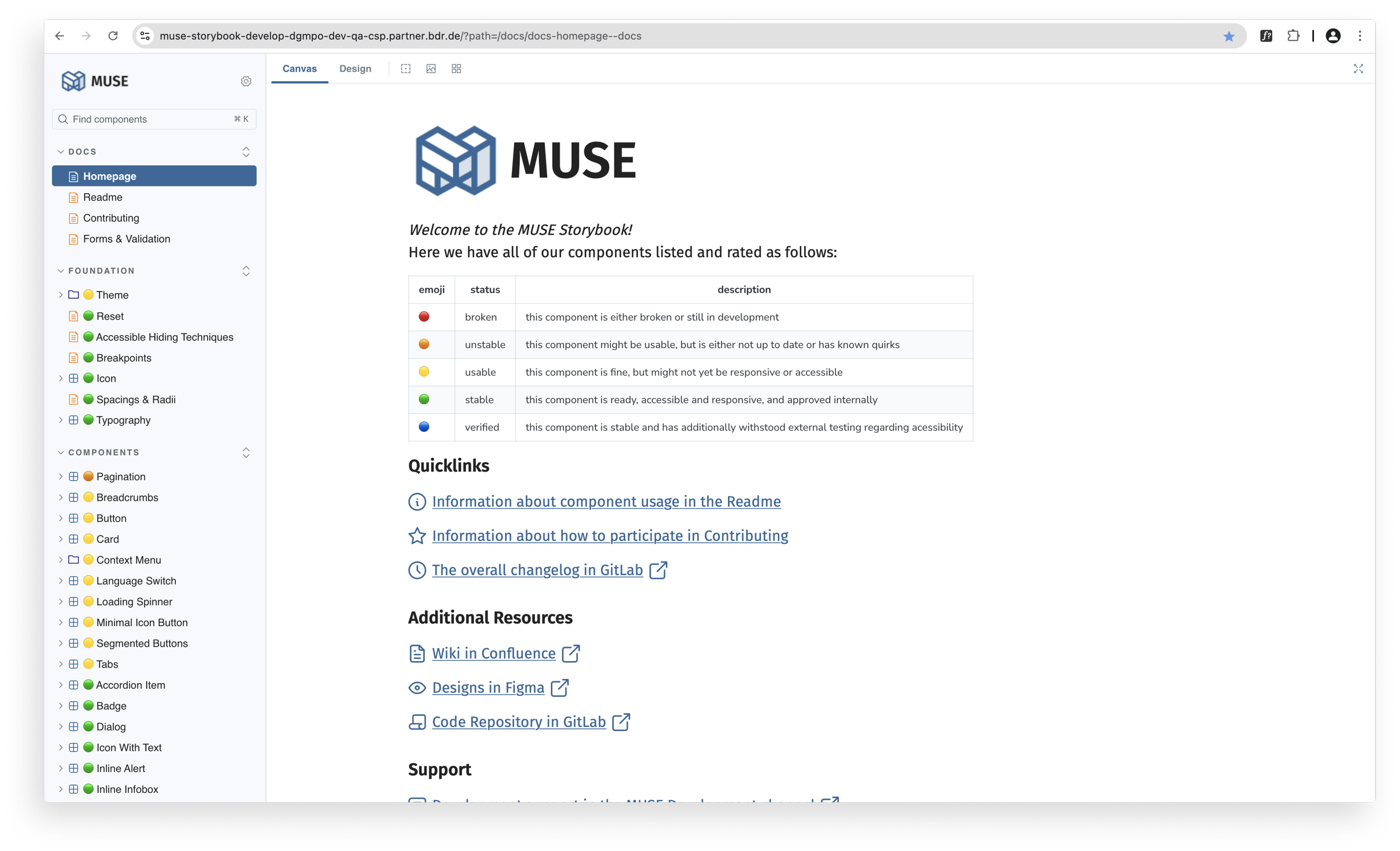Toggle background change image icon
The image size is (1400, 851).
point(431,69)
